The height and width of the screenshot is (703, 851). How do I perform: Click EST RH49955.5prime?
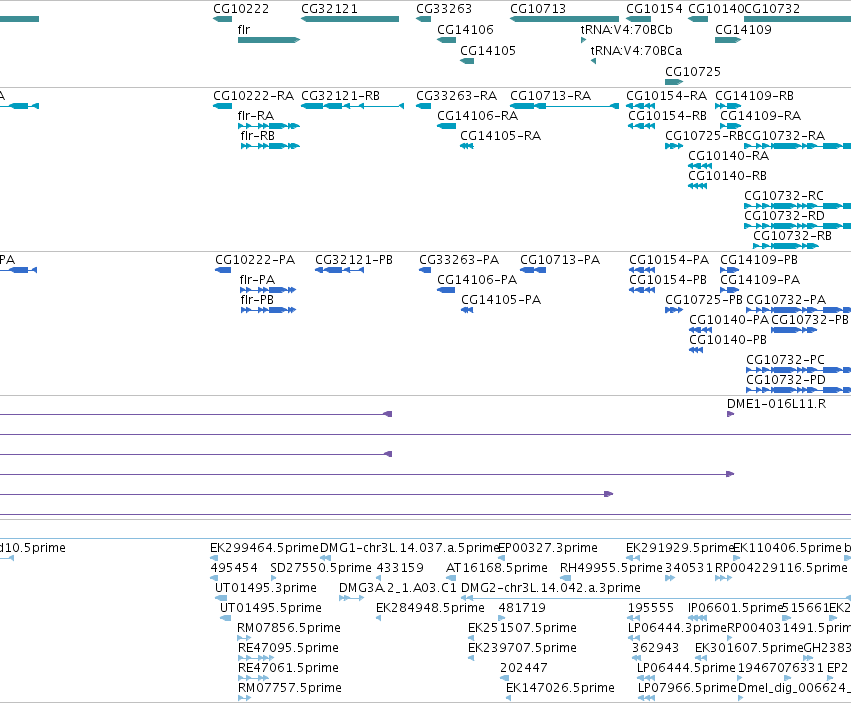click(611, 568)
